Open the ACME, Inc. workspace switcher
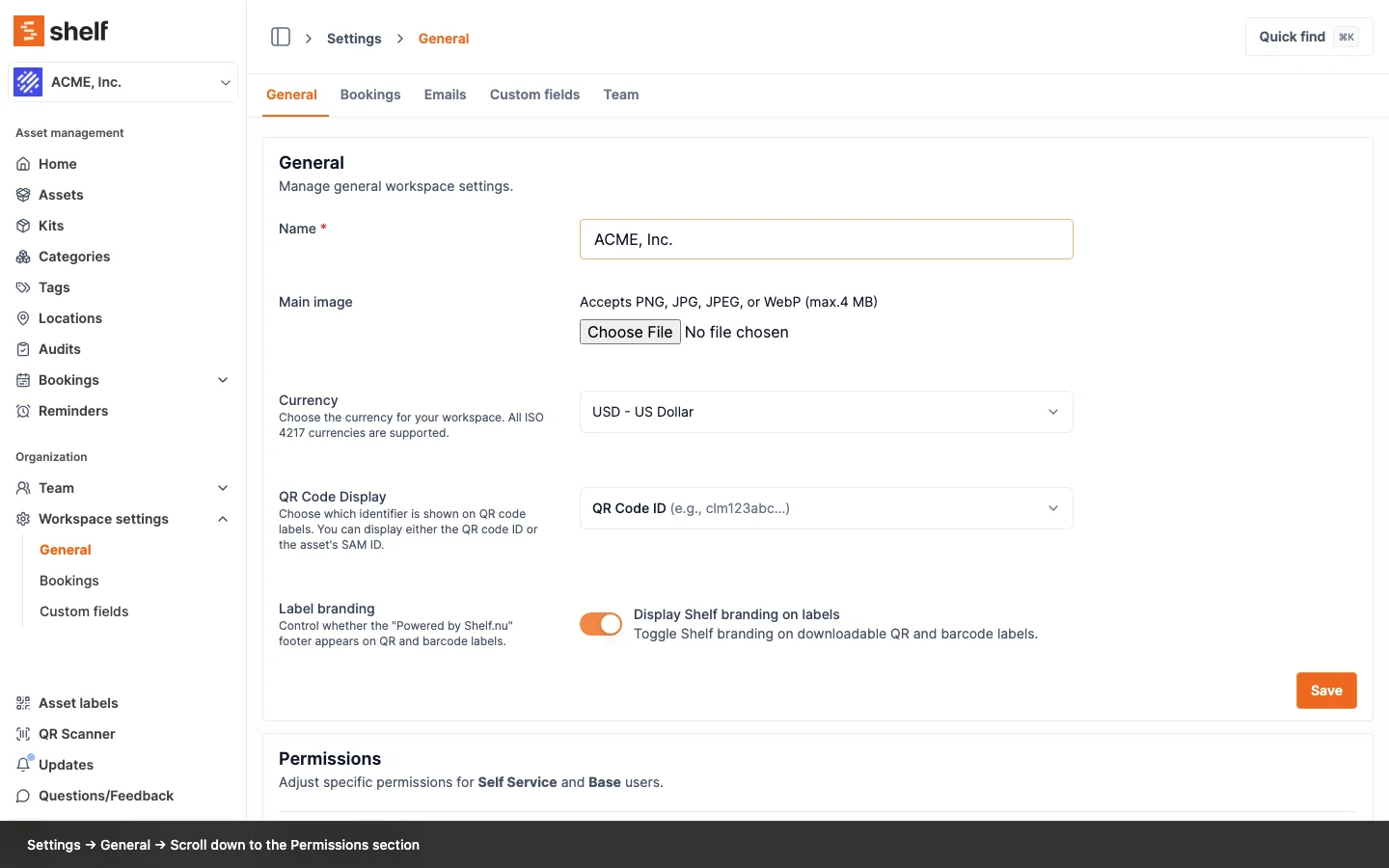This screenshot has height=868, width=1389. pyautogui.click(x=123, y=82)
